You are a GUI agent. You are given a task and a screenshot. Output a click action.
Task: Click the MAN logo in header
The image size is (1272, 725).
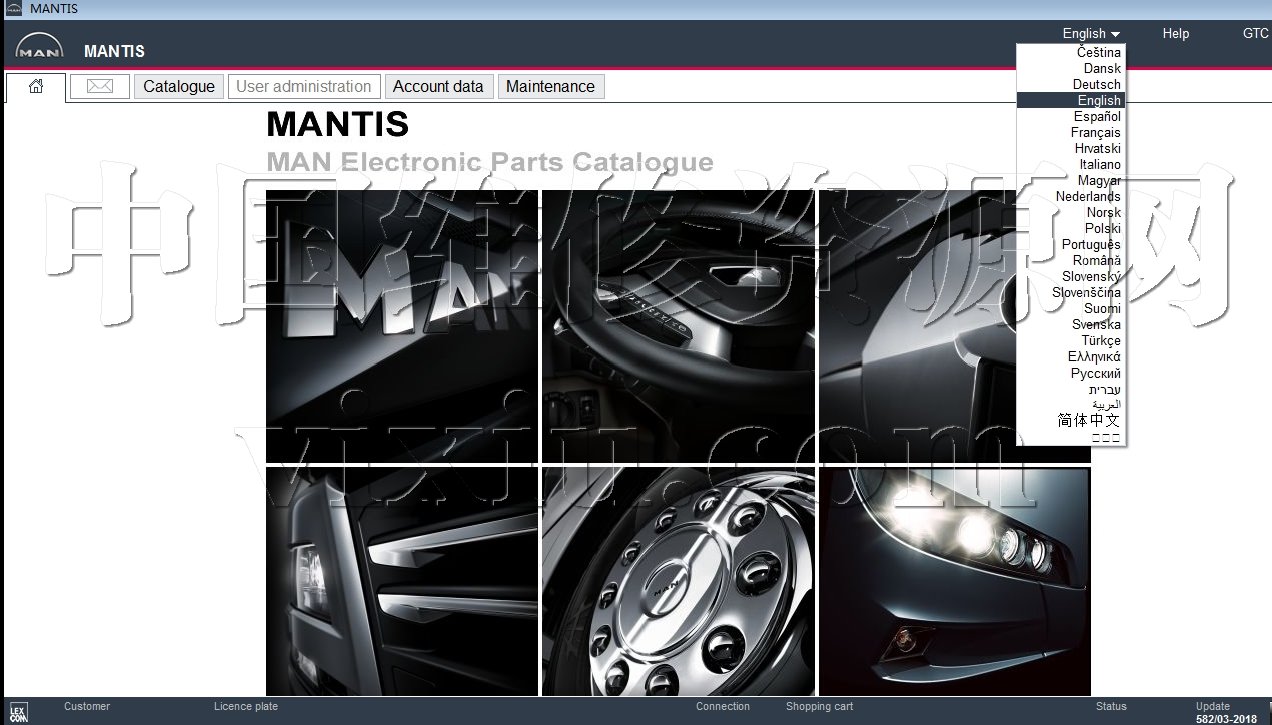[40, 49]
